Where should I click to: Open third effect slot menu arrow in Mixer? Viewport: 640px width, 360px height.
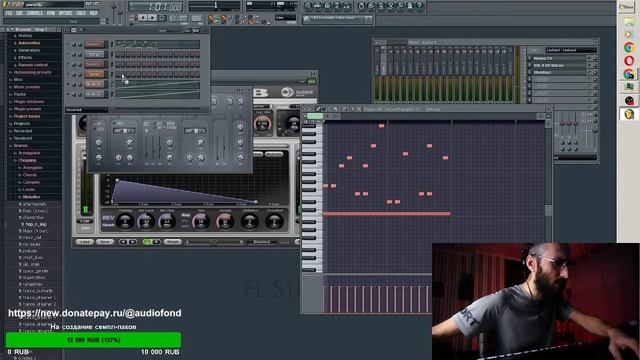(x=529, y=72)
